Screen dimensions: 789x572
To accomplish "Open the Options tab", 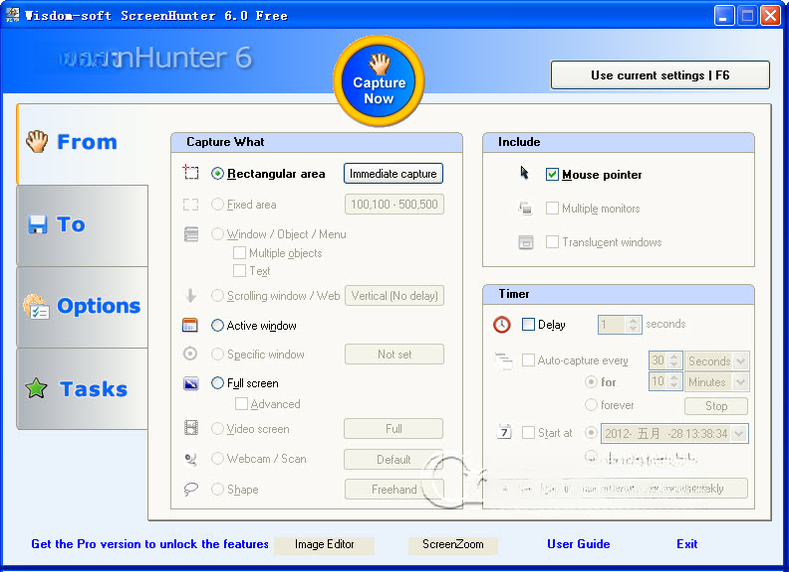I will tap(83, 306).
